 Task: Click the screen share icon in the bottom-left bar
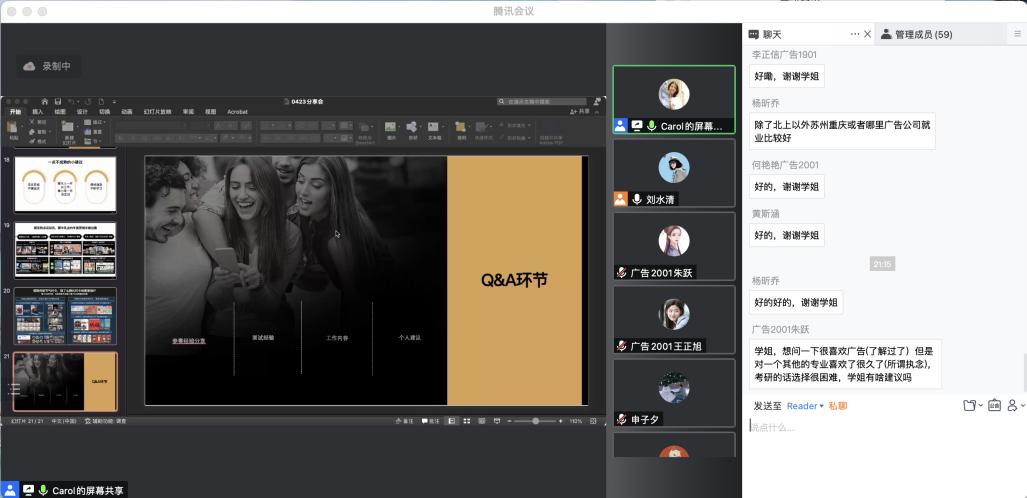tap(28, 490)
